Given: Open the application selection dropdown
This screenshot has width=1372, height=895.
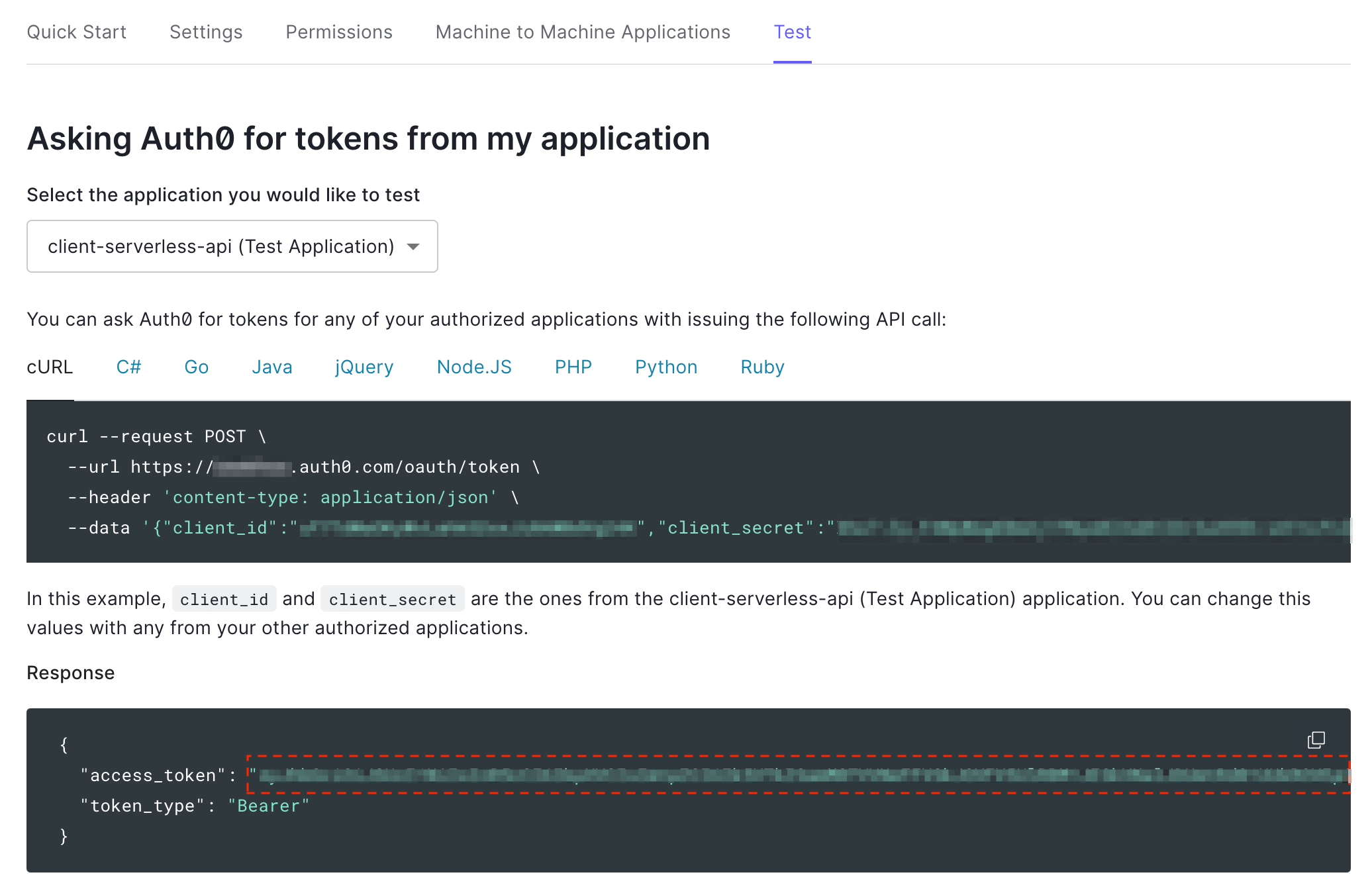Looking at the screenshot, I should [232, 246].
